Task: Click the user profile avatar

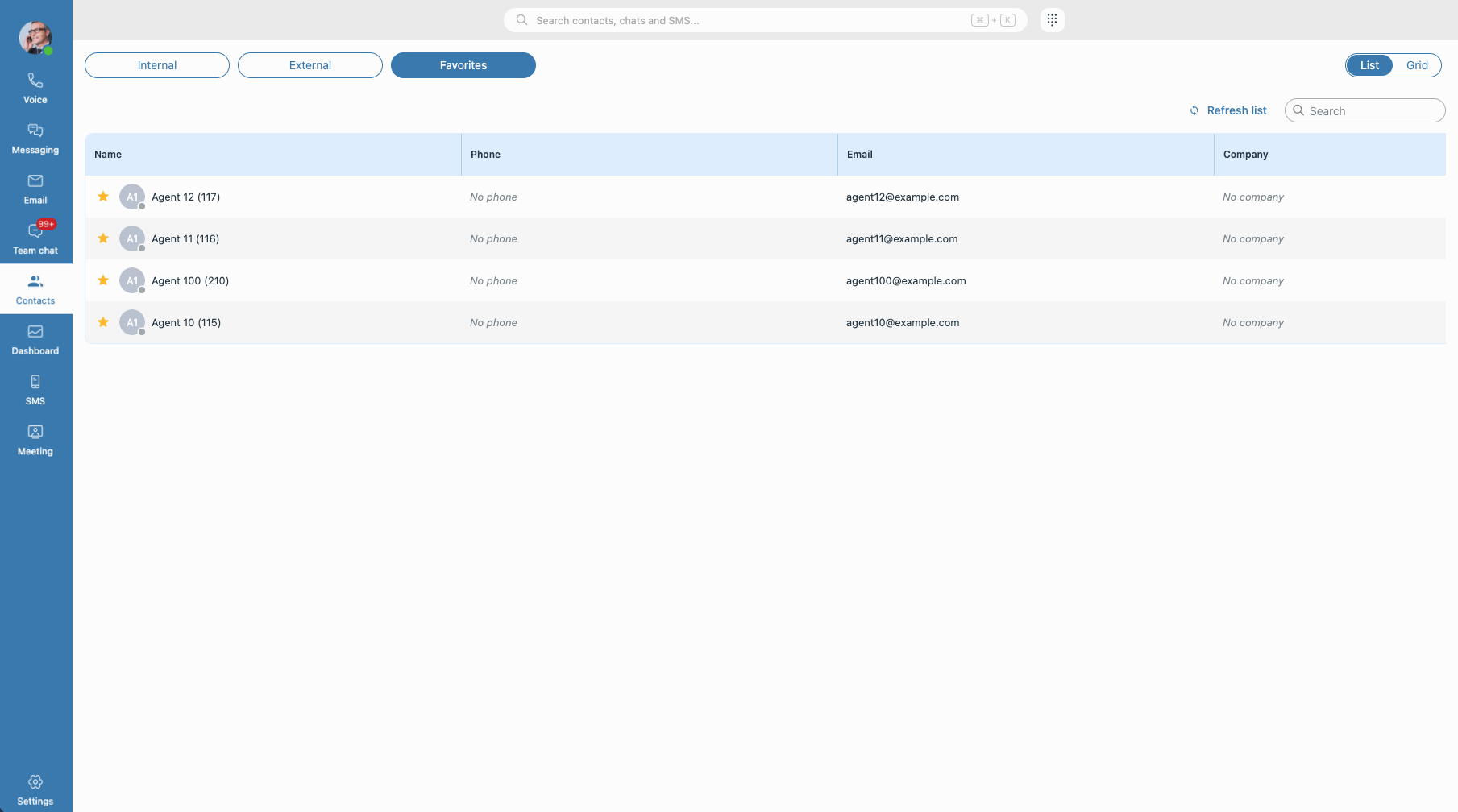Action: pos(35,37)
